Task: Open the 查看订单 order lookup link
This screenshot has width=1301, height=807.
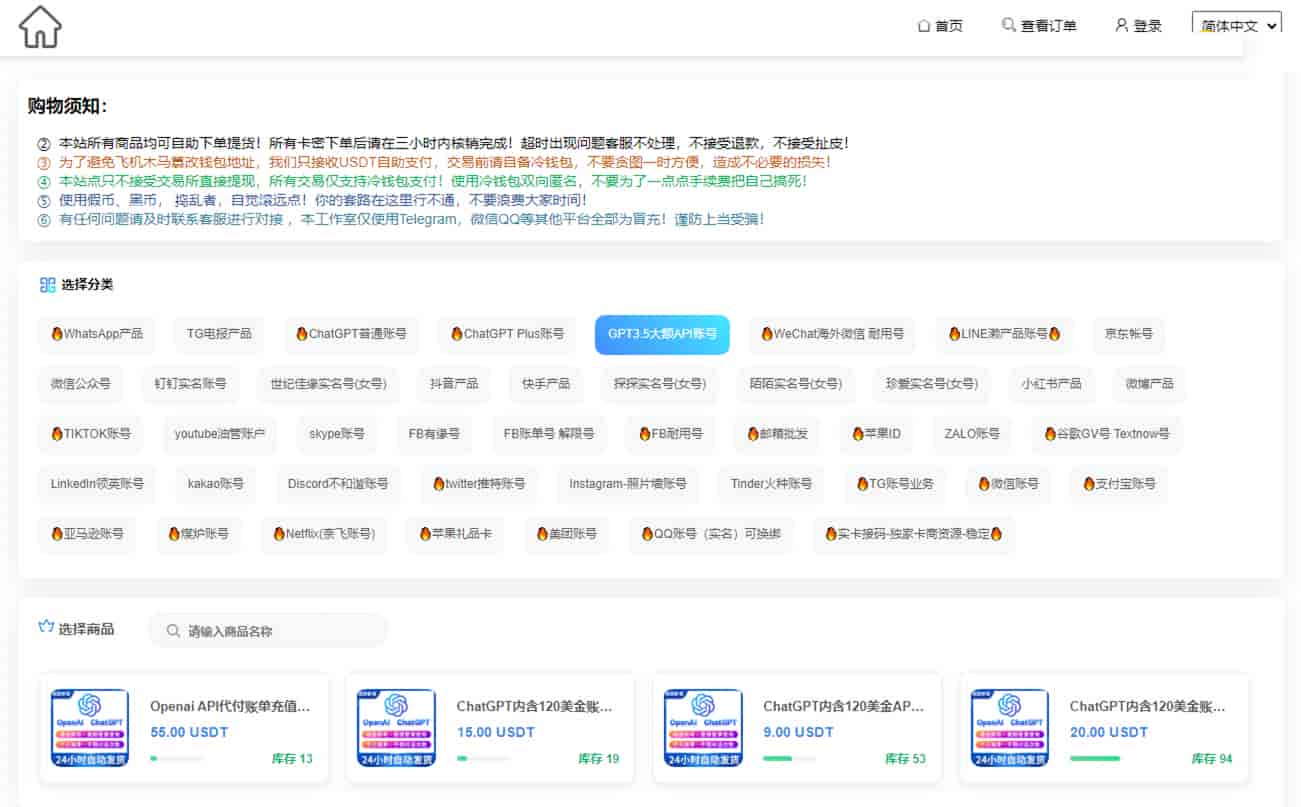Action: [x=1048, y=26]
